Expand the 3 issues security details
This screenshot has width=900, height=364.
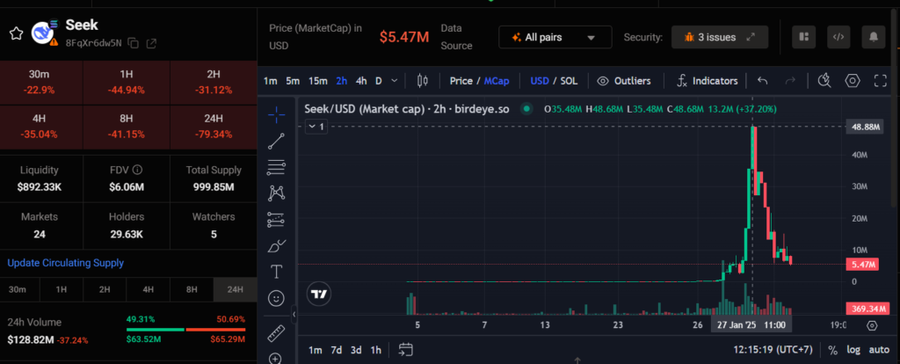[720, 37]
